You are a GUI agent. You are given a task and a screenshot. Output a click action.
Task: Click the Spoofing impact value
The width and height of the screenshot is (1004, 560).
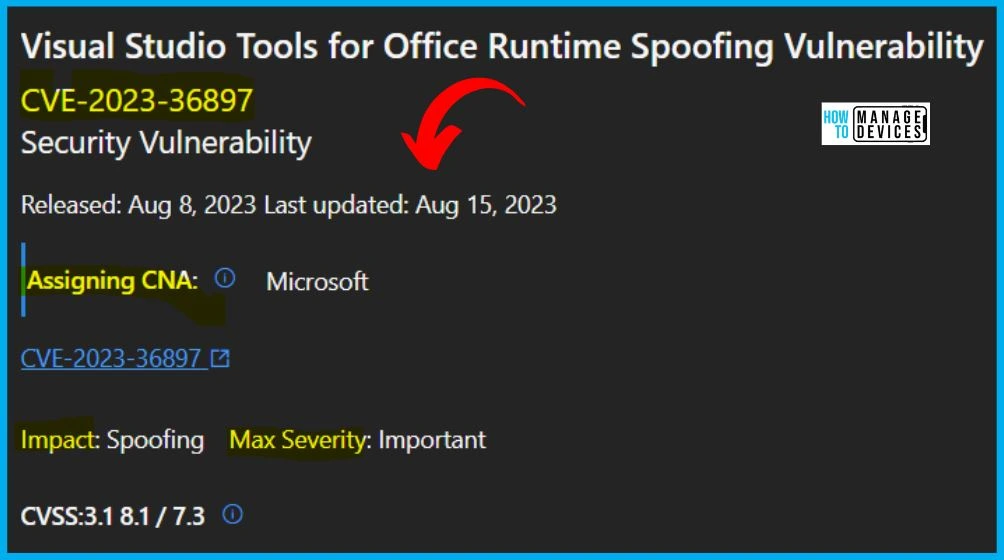pyautogui.click(x=156, y=440)
